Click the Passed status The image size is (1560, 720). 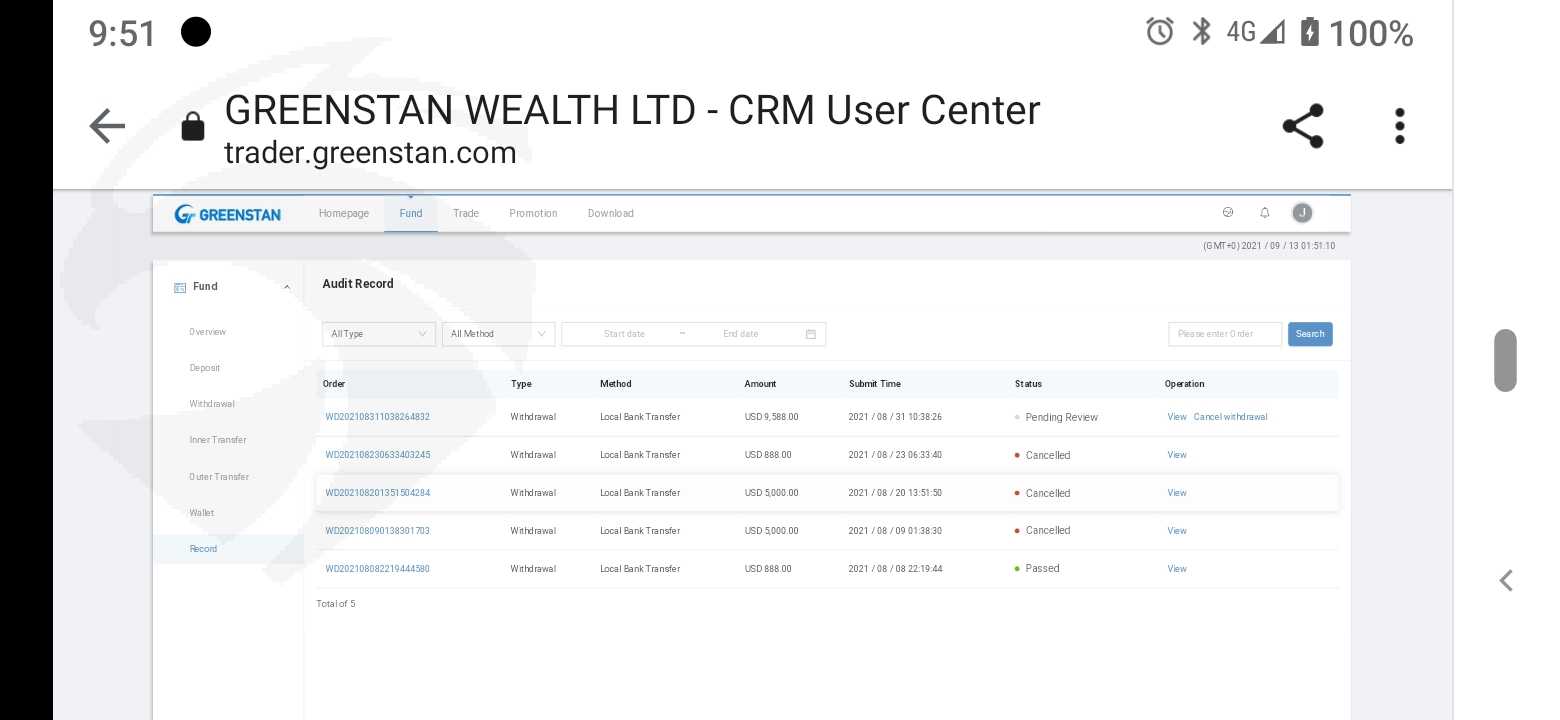point(1042,568)
